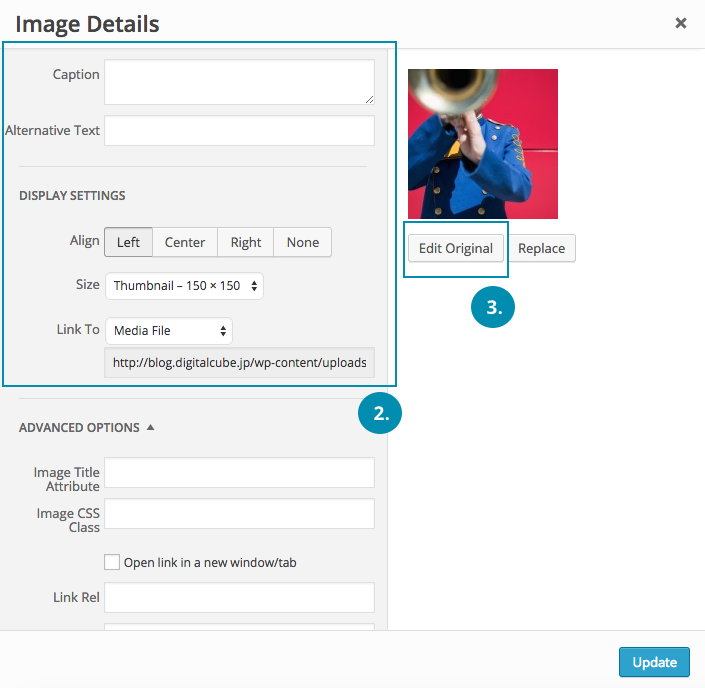This screenshot has height=688, width=705.
Task: Click the media file URL field
Action: point(239,363)
